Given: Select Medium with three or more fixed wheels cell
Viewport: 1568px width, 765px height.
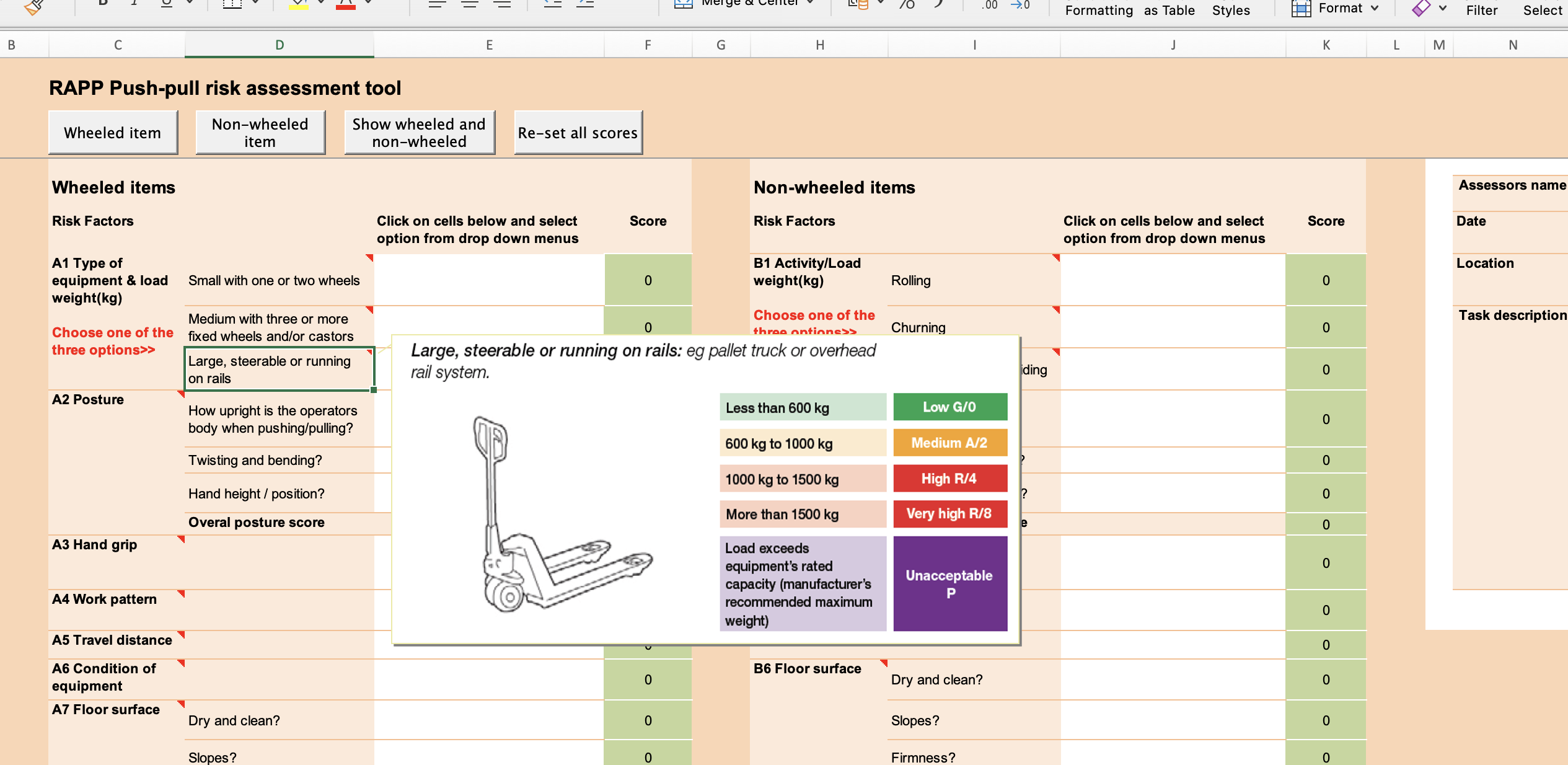Looking at the screenshot, I should pyautogui.click(x=280, y=327).
